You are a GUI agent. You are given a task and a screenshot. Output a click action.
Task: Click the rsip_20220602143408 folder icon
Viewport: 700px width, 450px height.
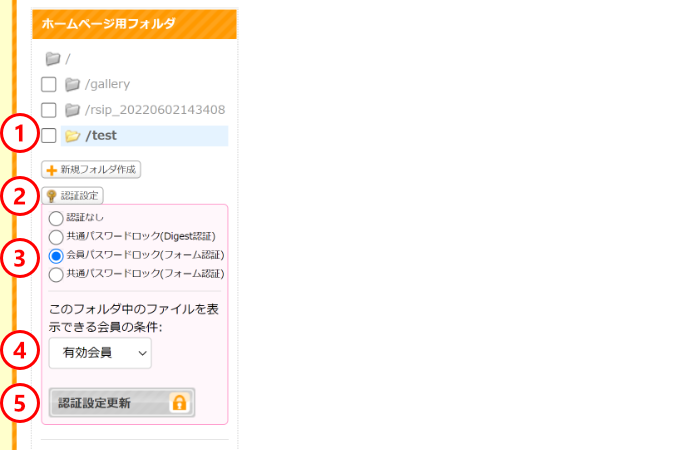click(72, 110)
